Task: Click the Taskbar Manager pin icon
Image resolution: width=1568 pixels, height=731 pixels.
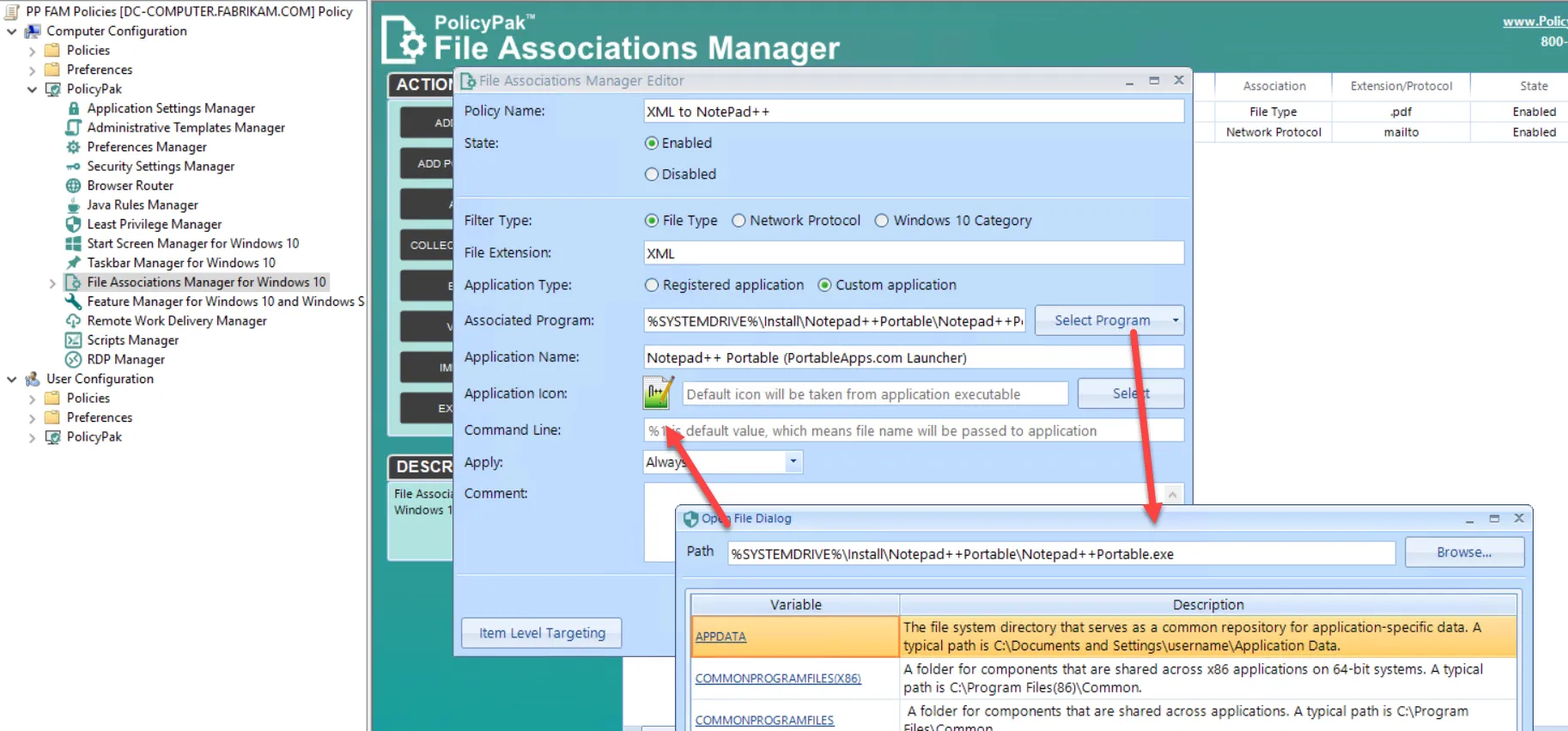Action: pyautogui.click(x=74, y=263)
